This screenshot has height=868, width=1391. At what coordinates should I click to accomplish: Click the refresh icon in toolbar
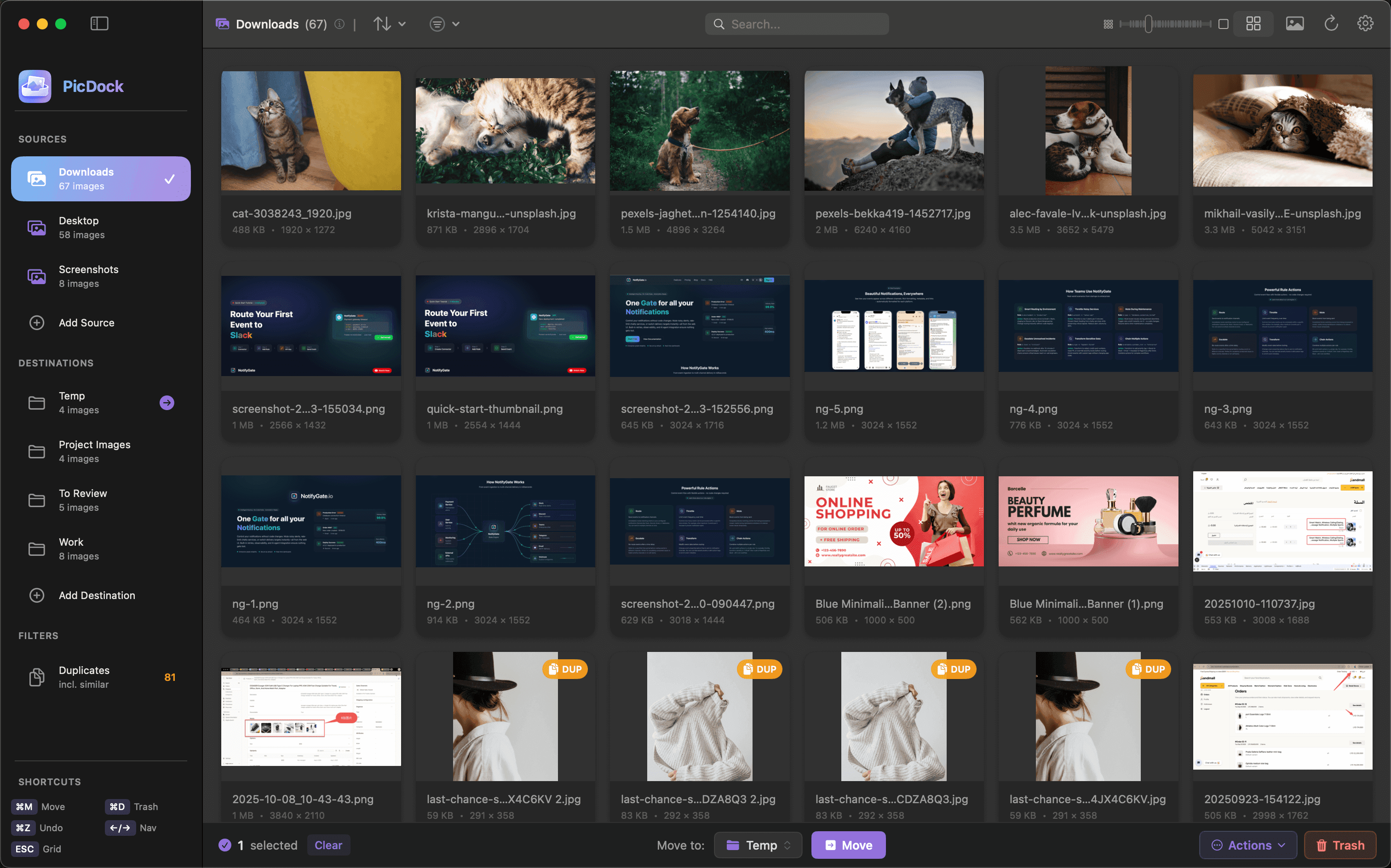coord(1331,23)
